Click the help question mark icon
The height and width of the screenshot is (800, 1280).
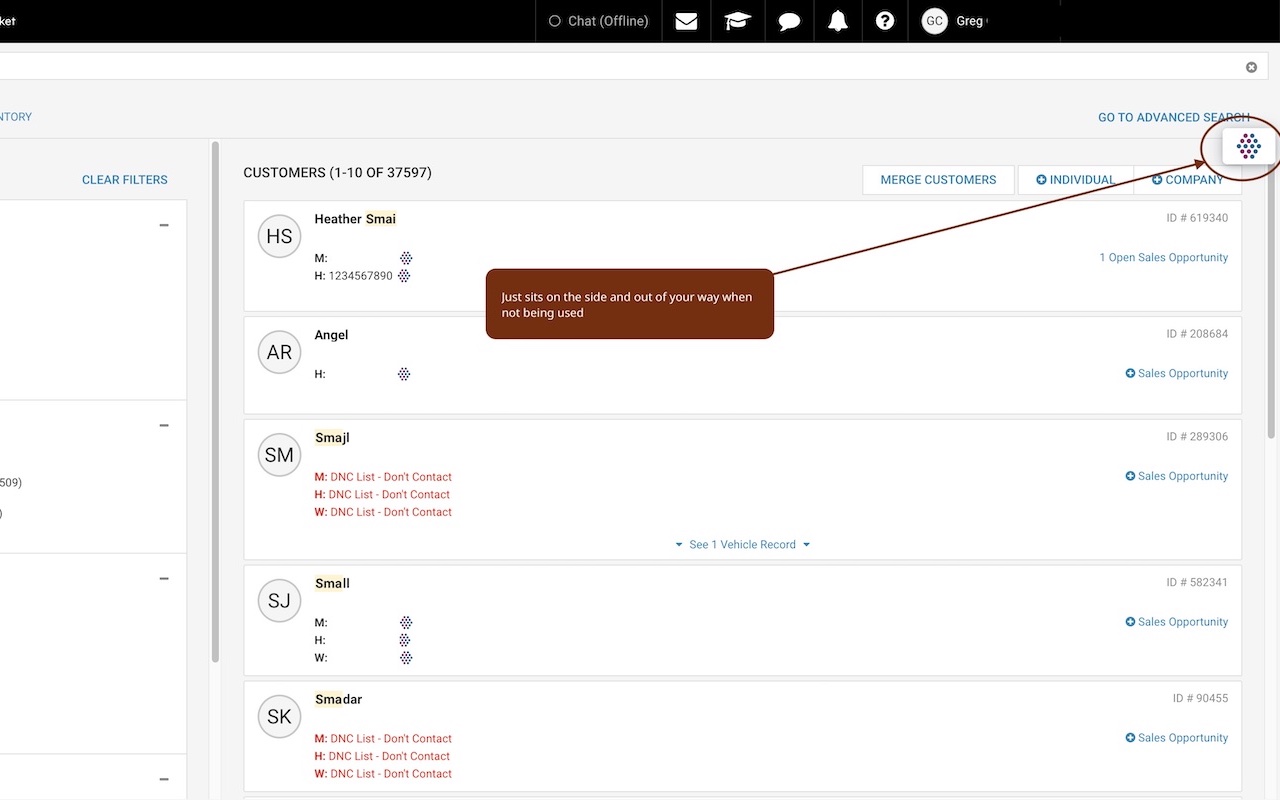[885, 21]
